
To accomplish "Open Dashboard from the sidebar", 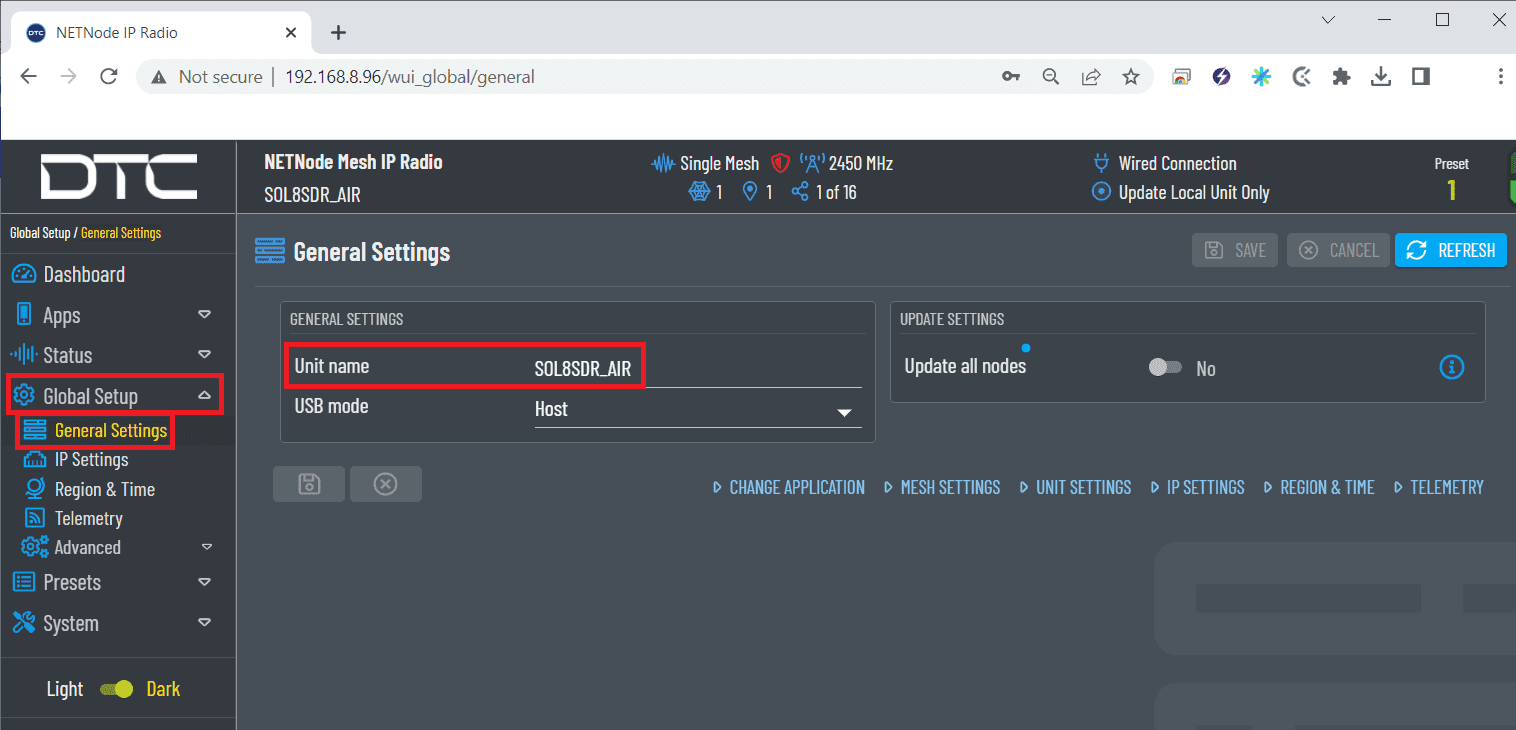I will pyautogui.click(x=84, y=274).
